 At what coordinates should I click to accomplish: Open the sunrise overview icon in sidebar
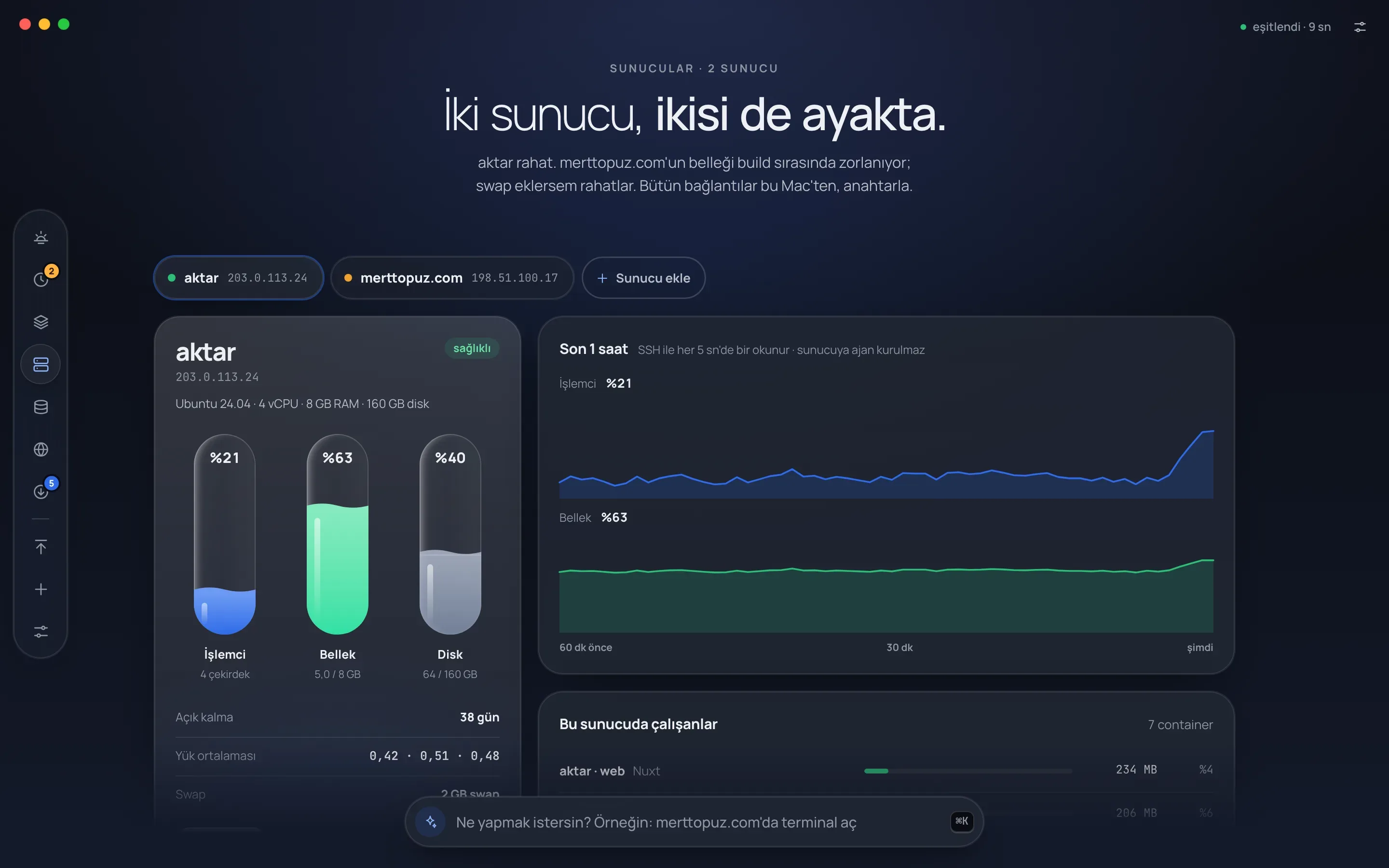(x=41, y=237)
